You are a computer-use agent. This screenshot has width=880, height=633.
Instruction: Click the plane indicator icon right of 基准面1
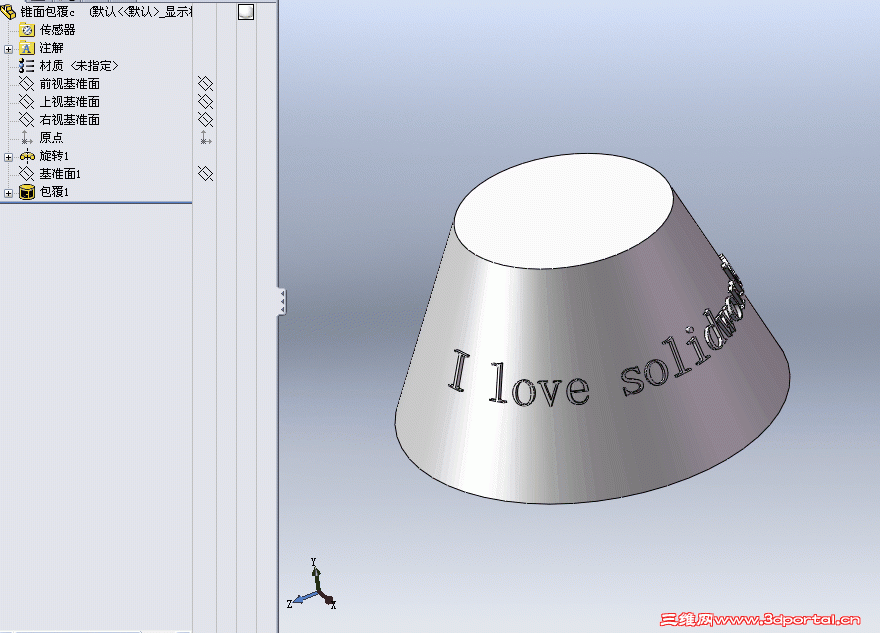207,173
